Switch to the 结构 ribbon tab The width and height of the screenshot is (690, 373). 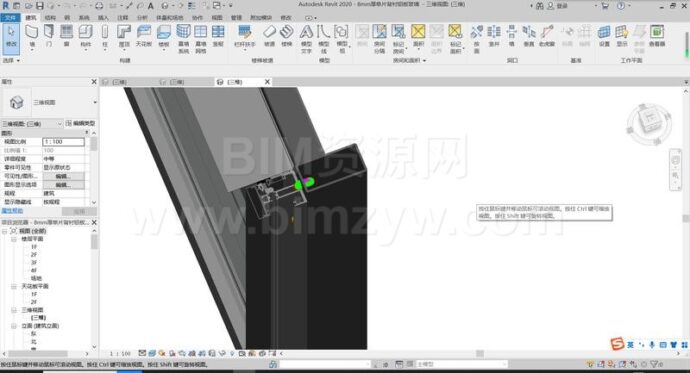coord(50,18)
